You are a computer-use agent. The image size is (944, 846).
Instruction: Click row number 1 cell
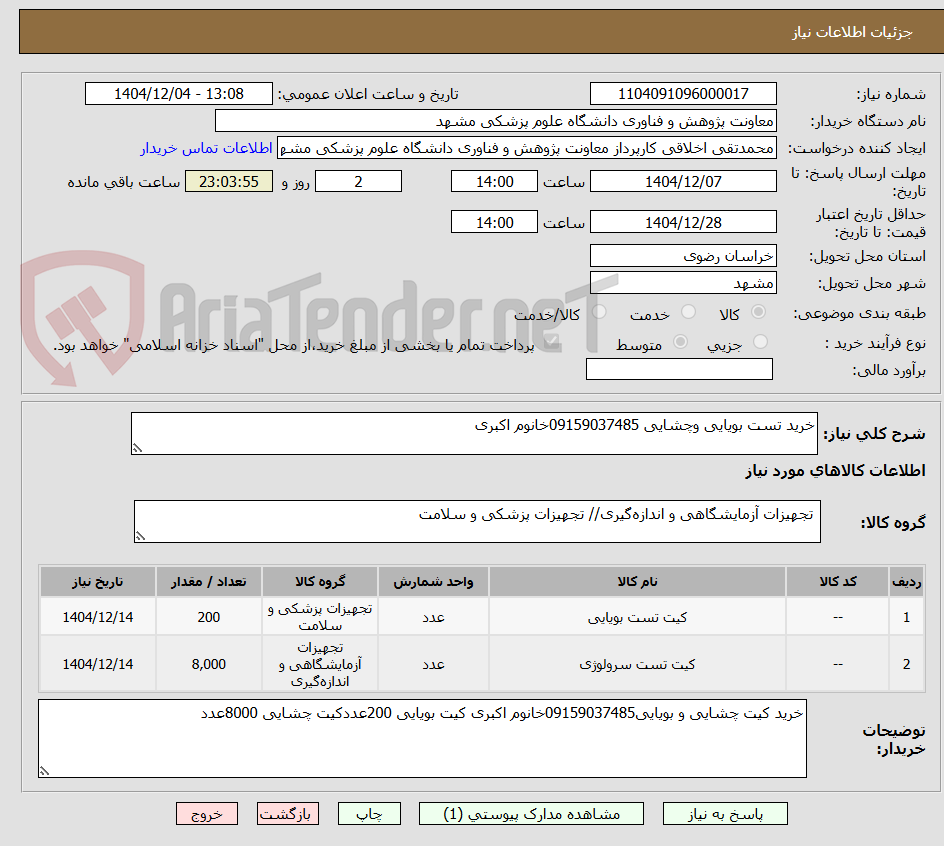pyautogui.click(x=907, y=617)
